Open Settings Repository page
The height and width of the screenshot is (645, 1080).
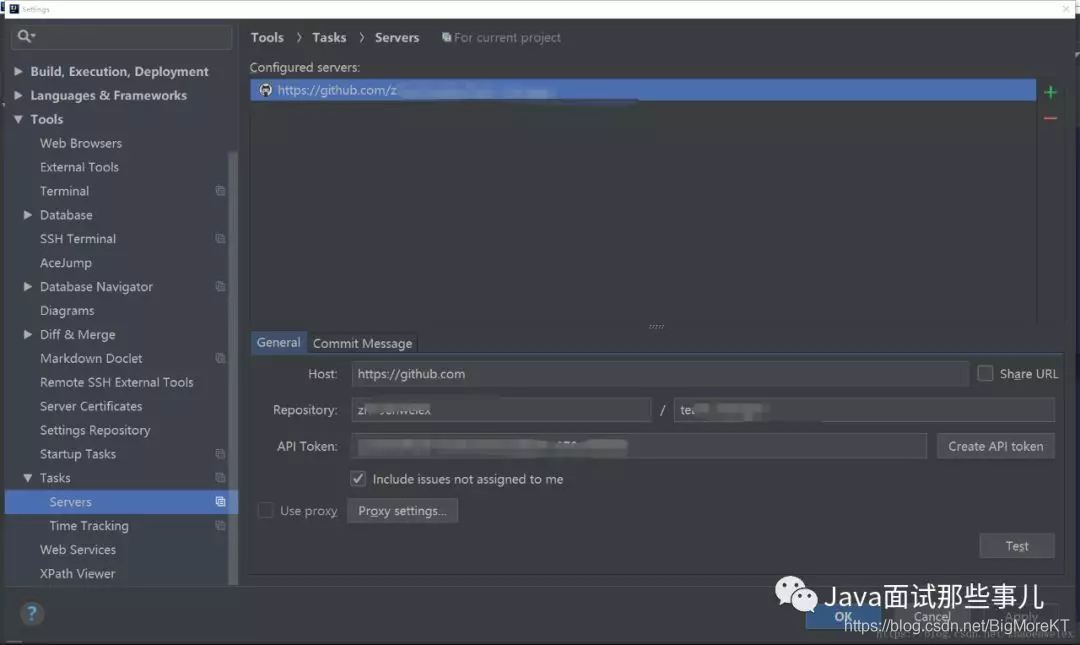(95, 430)
